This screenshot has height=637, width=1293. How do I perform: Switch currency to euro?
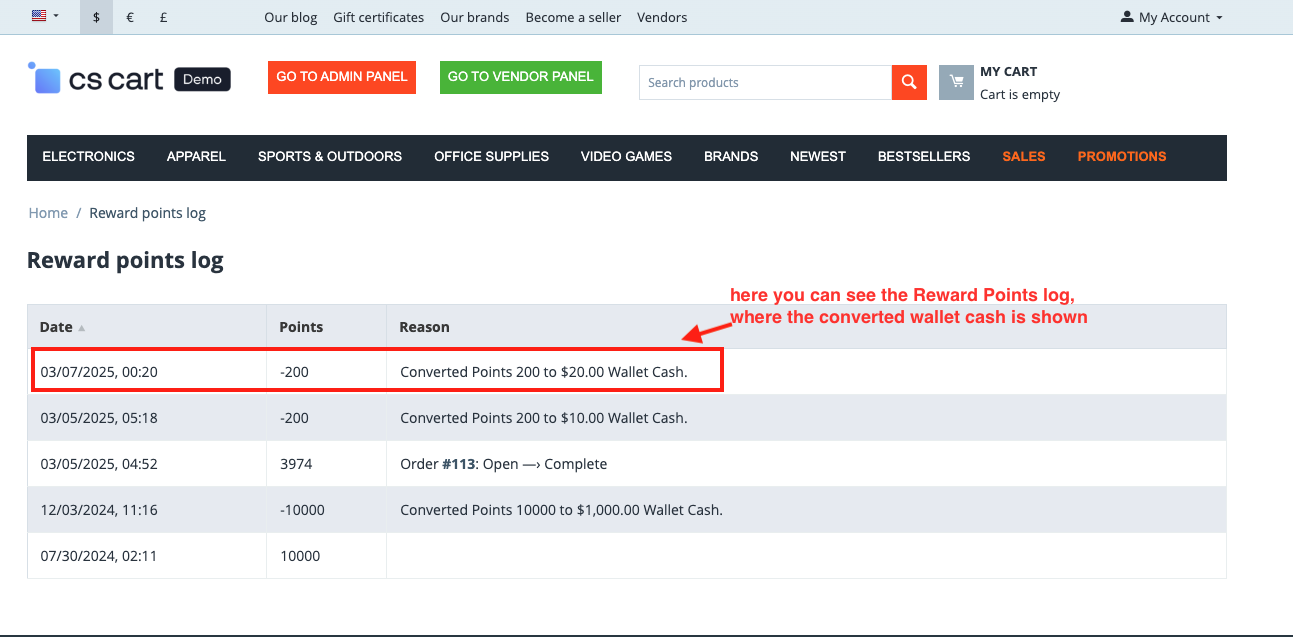[130, 17]
